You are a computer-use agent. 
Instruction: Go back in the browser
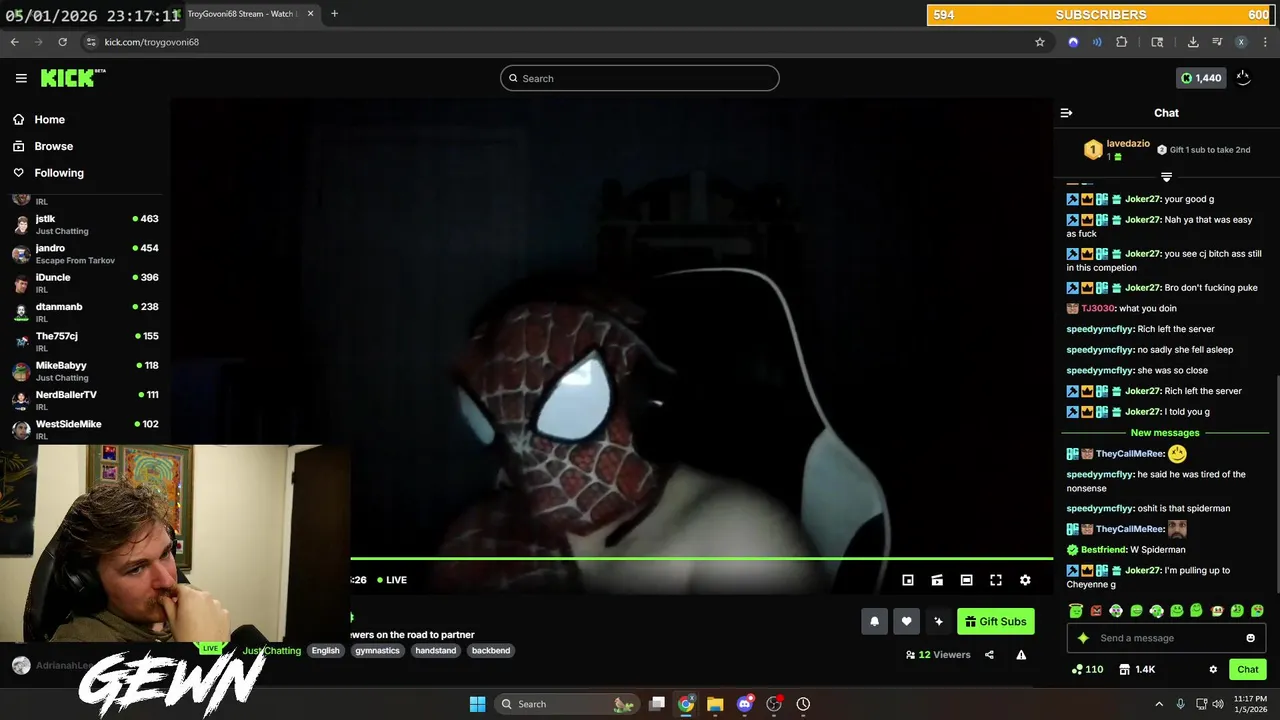[x=14, y=42]
